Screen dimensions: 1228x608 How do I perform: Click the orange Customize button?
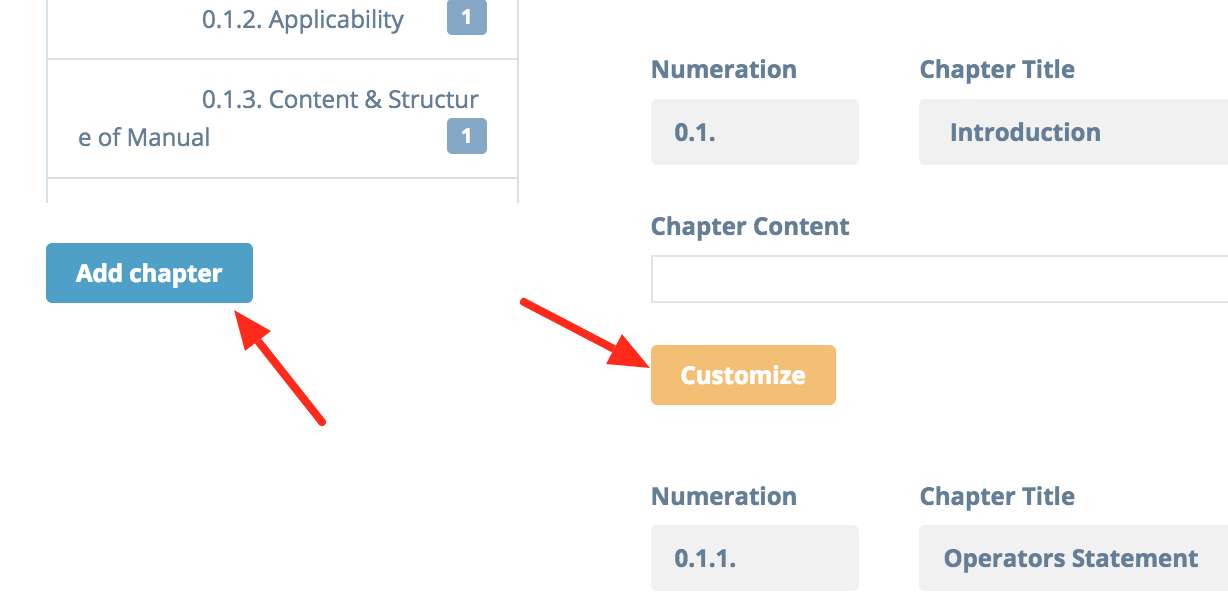point(743,375)
